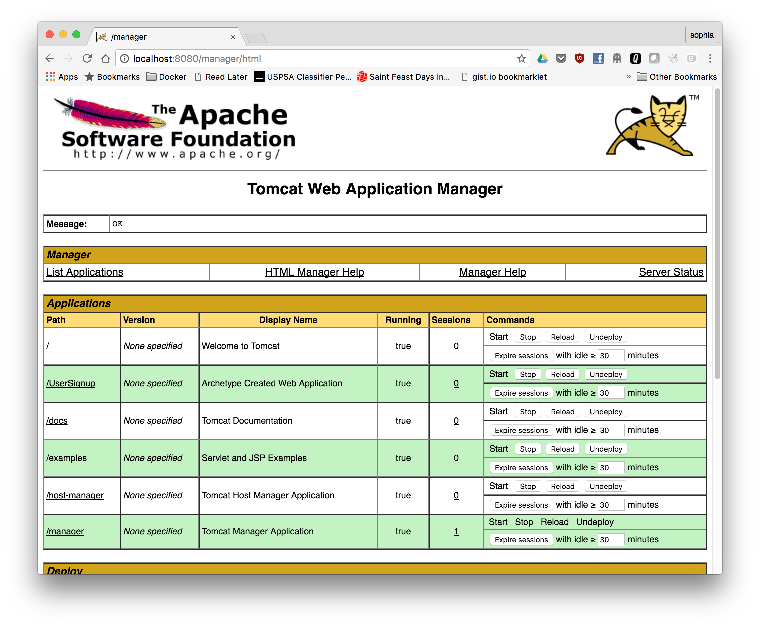Expand the hidden bookmarks overflow chevron
Image resolution: width=759 pixels, height=627 pixels.
[629, 77]
